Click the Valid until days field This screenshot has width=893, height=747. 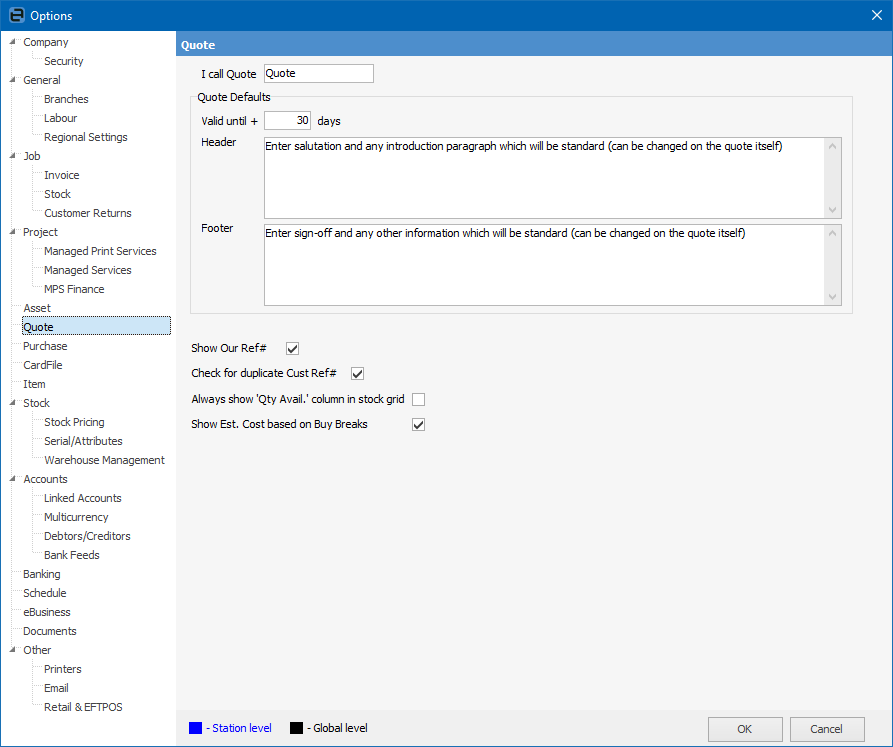(288, 121)
